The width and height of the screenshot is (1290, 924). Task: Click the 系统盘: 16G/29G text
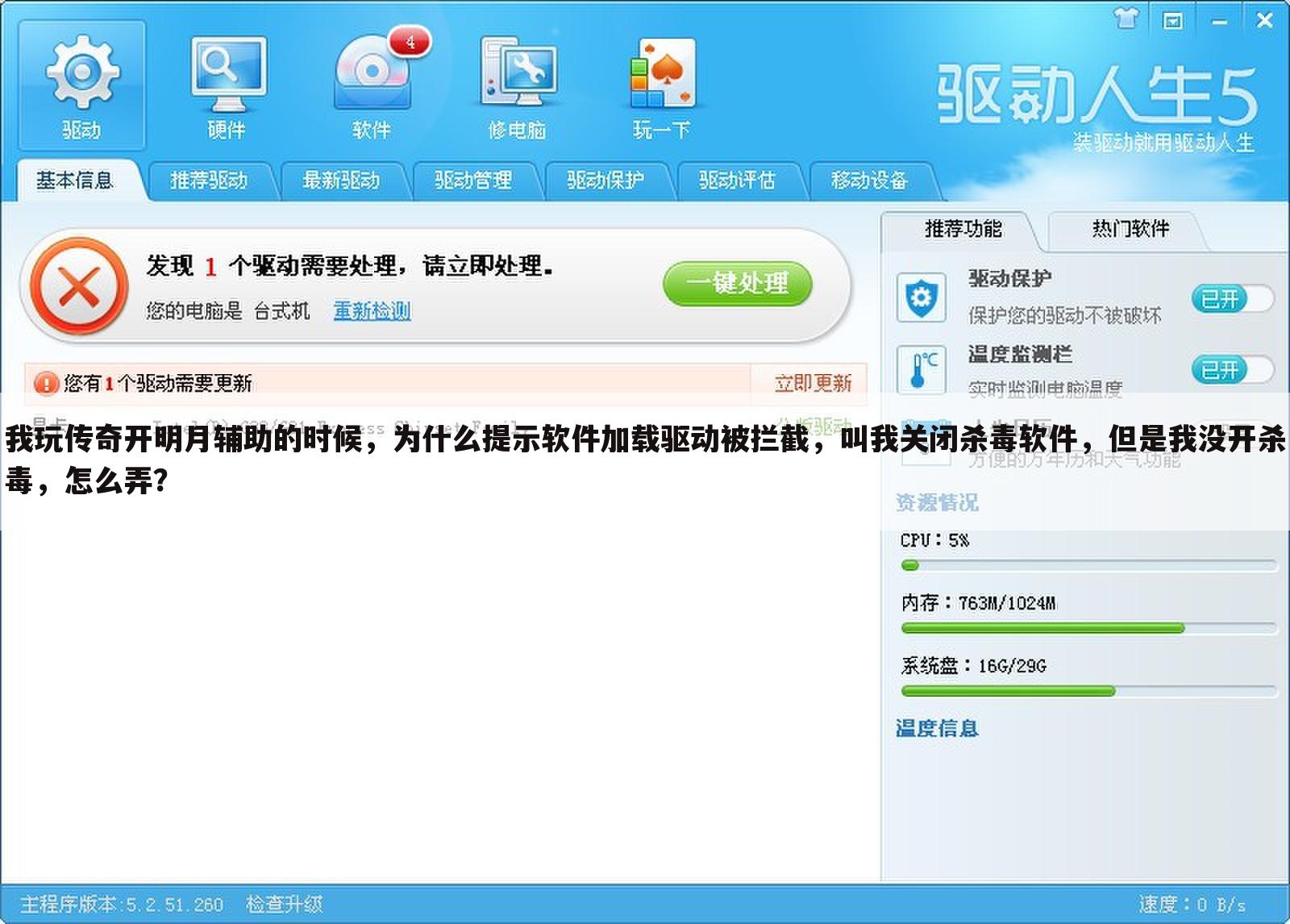pyautogui.click(x=973, y=665)
